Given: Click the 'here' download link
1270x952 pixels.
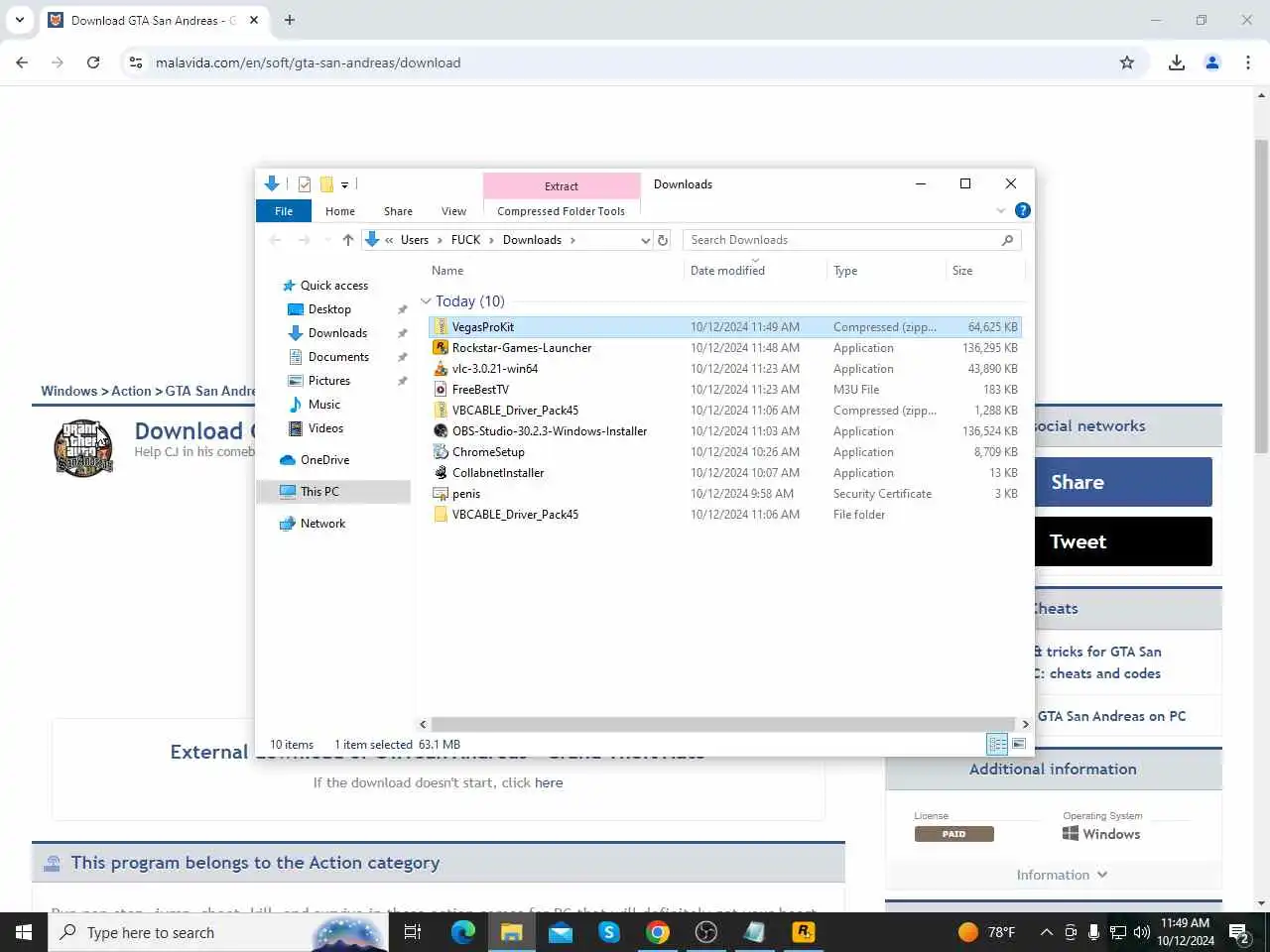Looking at the screenshot, I should [549, 782].
